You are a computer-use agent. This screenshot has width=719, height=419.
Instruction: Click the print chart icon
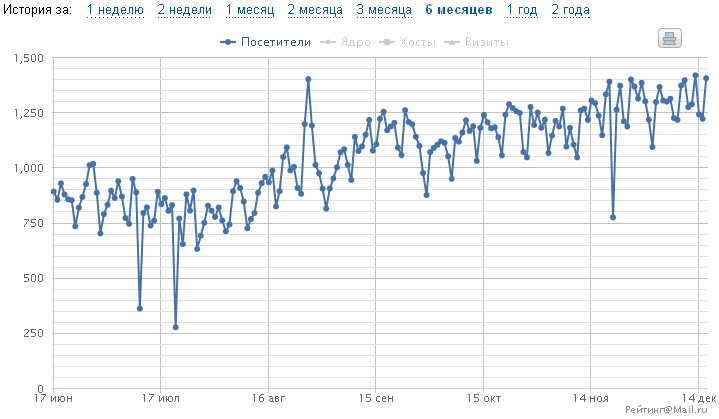pyautogui.click(x=669, y=38)
